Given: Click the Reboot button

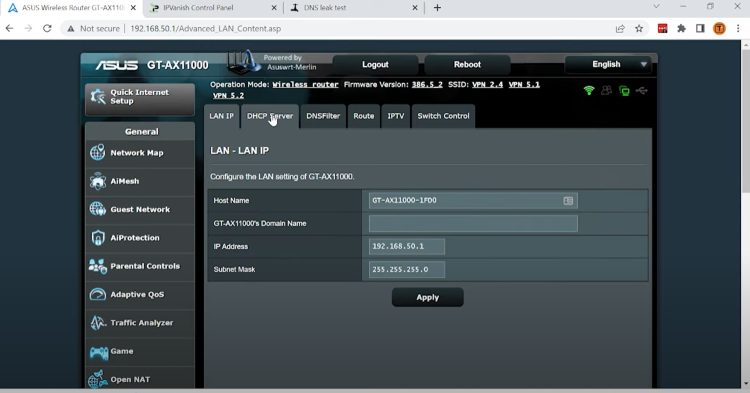Looking at the screenshot, I should click(467, 65).
